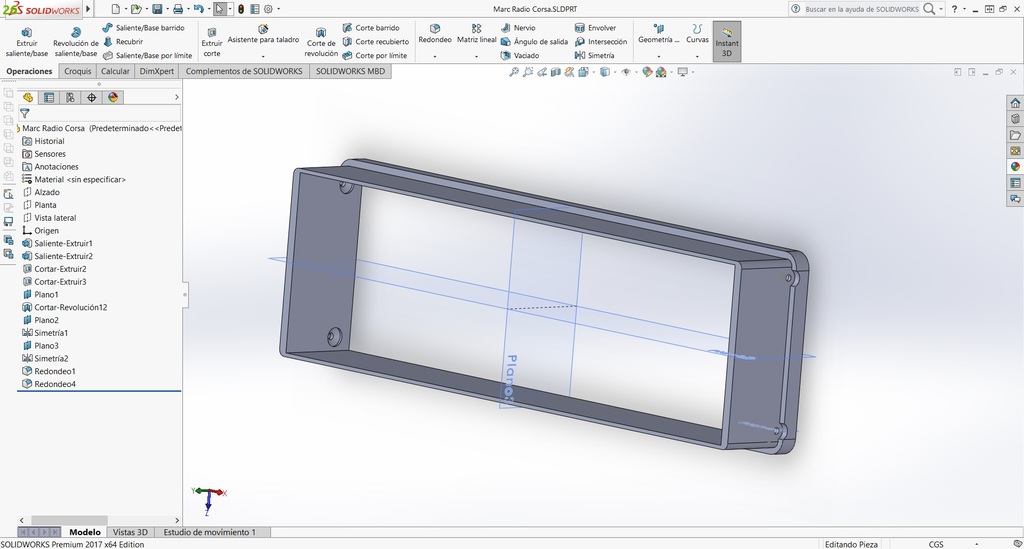Toggle the Instant 3D button
Image resolution: width=1024 pixels, height=549 pixels.
tap(727, 41)
